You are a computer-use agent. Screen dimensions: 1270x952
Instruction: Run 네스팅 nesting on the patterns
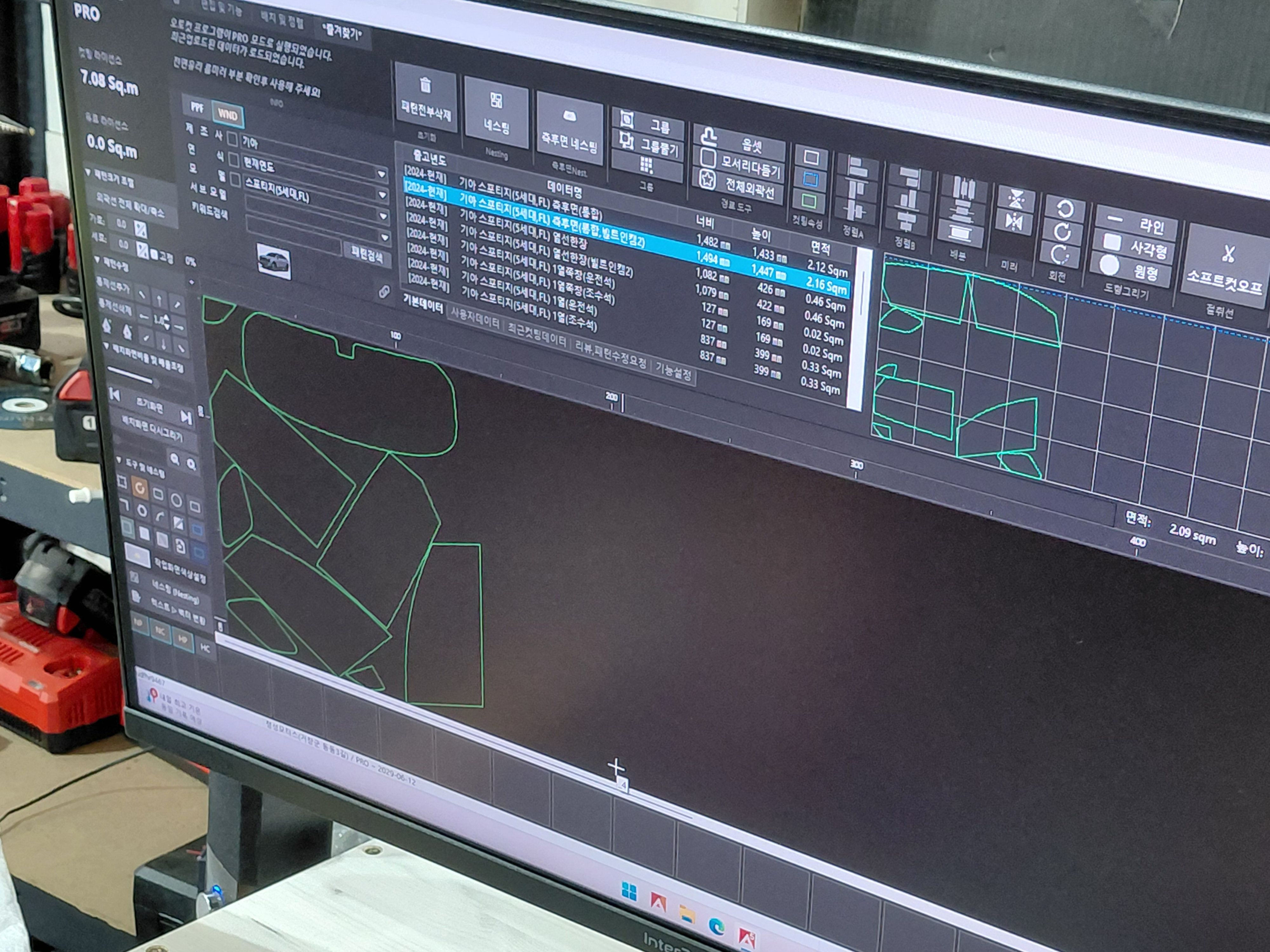tap(496, 112)
